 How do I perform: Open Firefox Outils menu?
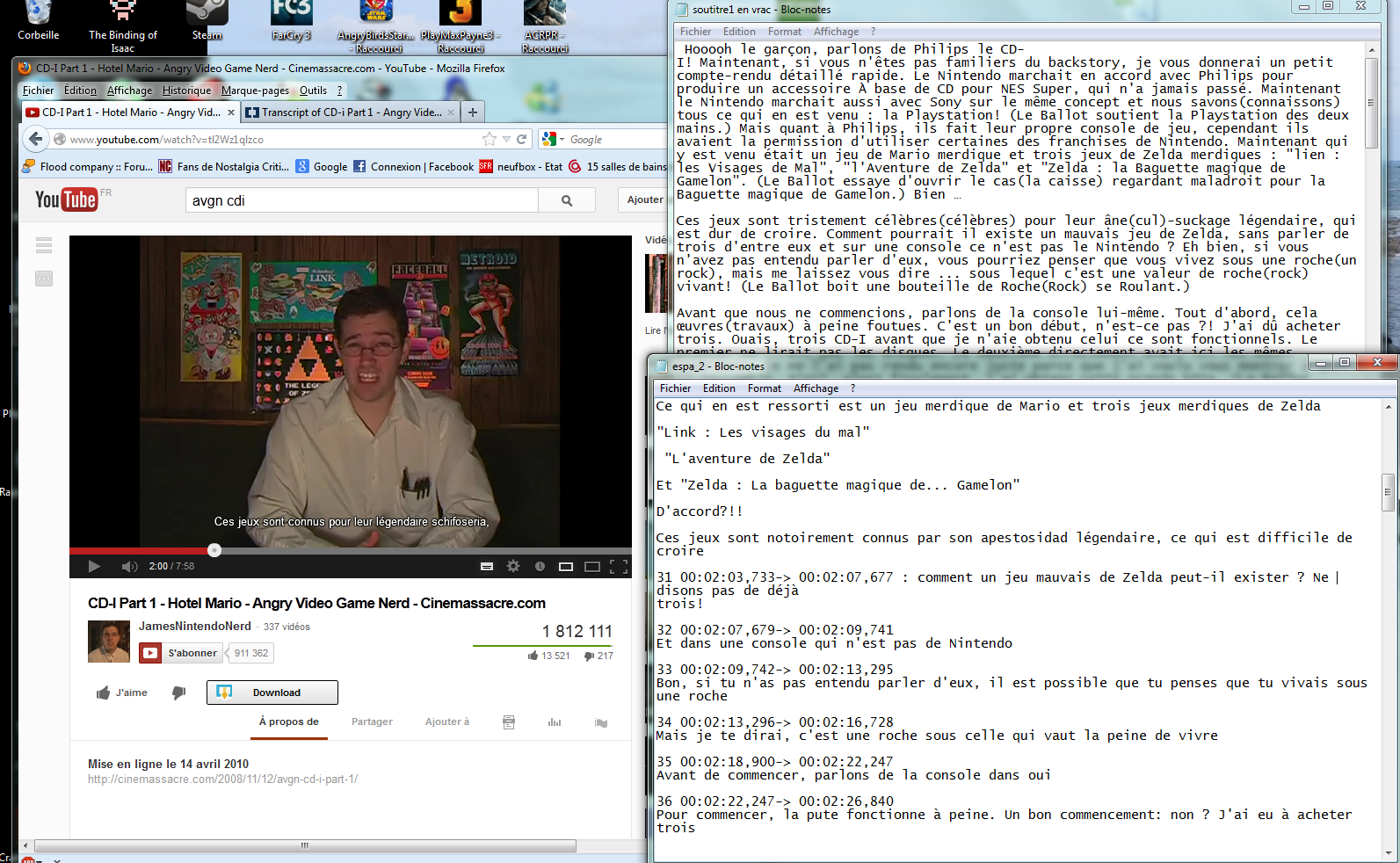pos(313,91)
